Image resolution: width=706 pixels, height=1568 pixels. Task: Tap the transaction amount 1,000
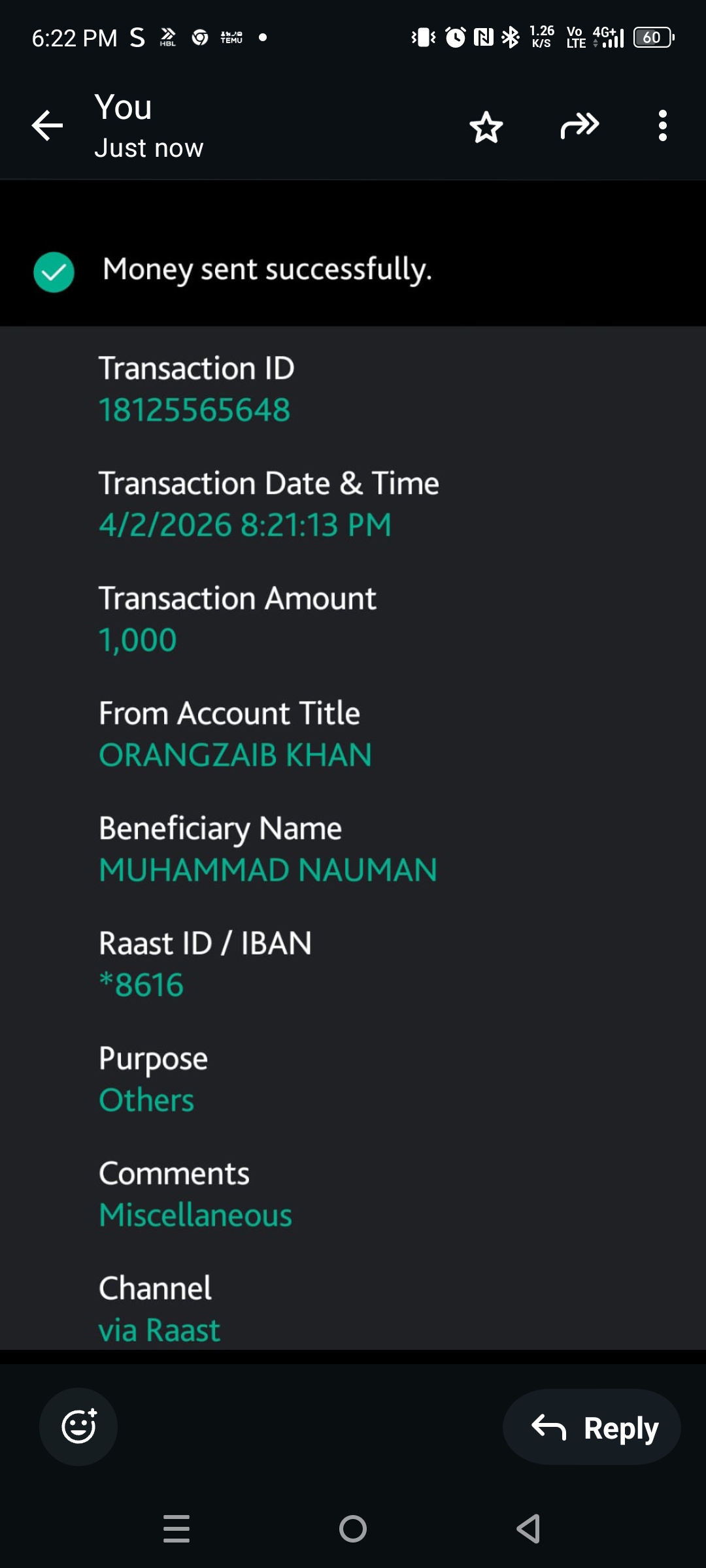point(137,640)
